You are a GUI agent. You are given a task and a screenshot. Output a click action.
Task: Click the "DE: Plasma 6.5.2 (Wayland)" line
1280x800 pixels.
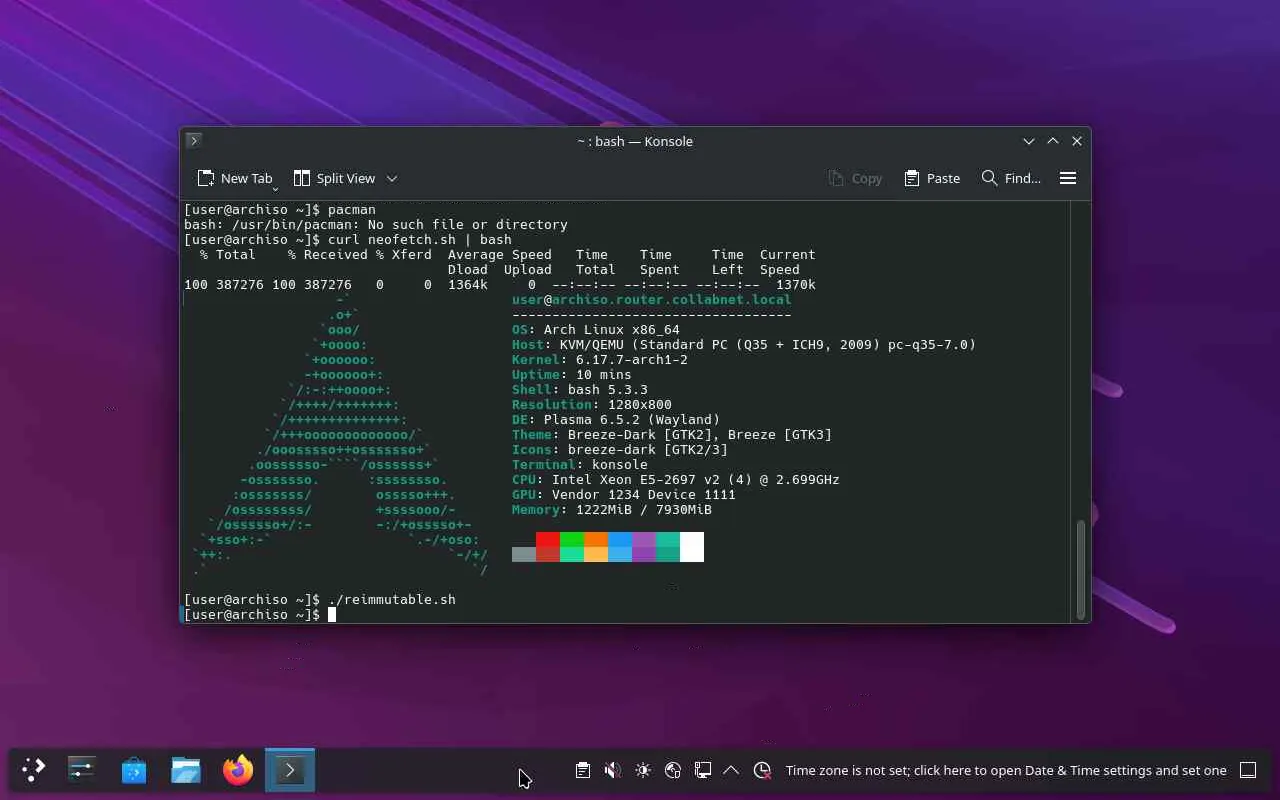point(616,419)
